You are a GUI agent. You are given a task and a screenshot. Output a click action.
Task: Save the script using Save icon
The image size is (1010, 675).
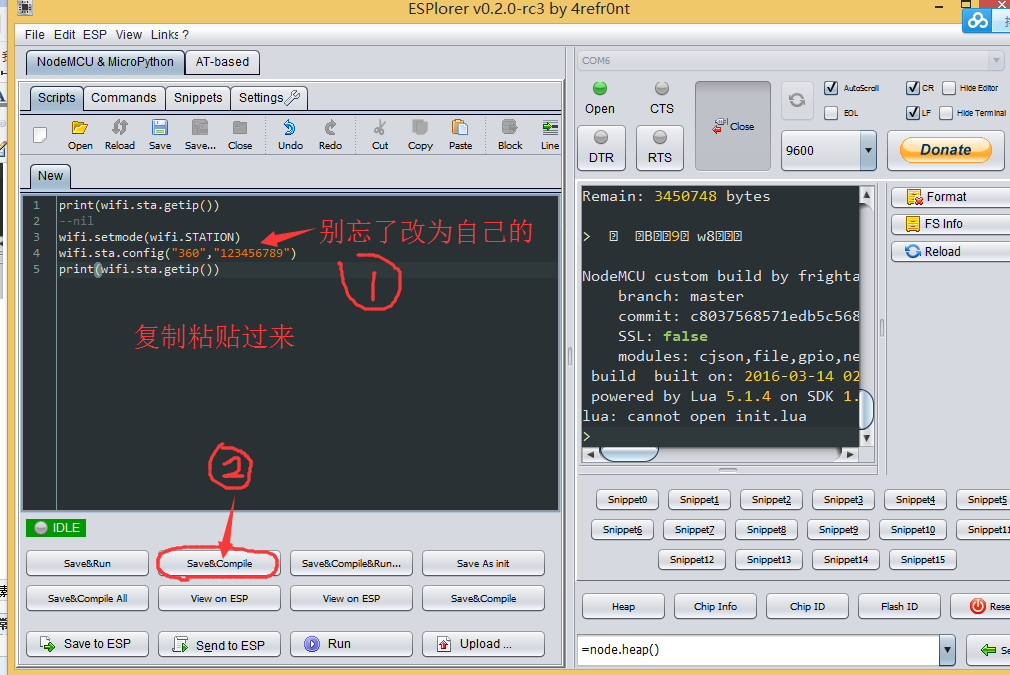pos(160,135)
